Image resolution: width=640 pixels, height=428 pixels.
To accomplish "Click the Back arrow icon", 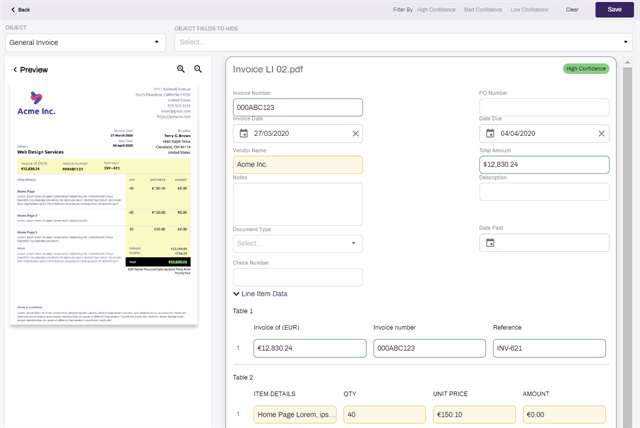I will pyautogui.click(x=13, y=9).
